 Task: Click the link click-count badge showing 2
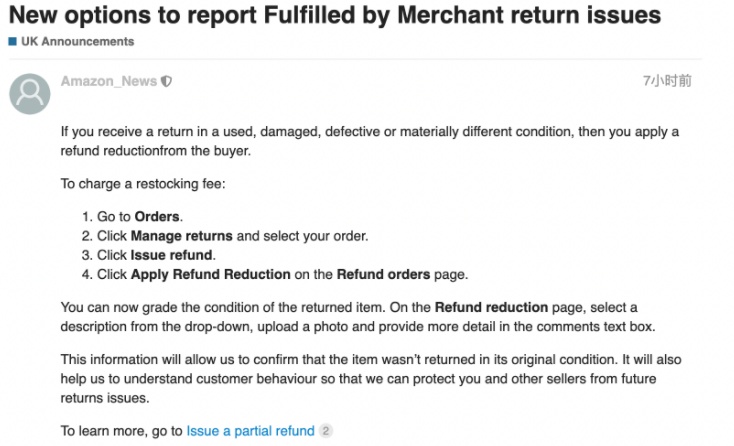click(x=325, y=431)
